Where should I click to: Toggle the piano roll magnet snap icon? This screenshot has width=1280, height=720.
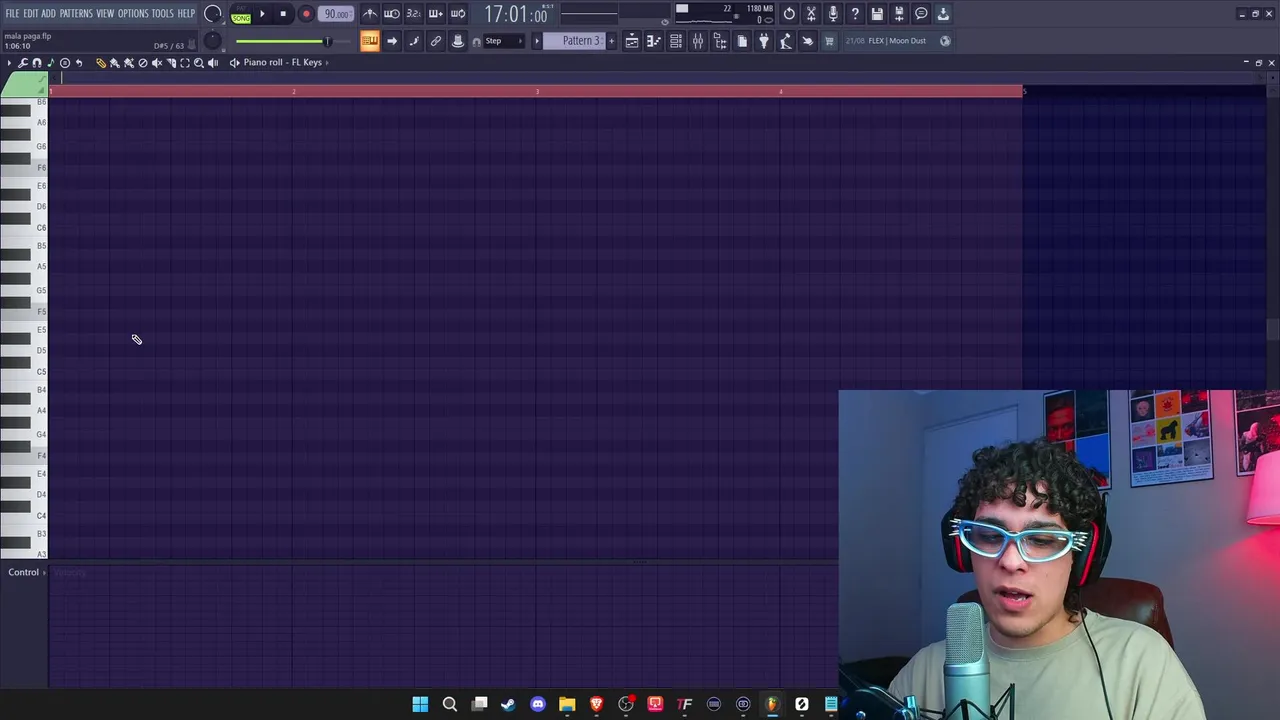[37, 63]
